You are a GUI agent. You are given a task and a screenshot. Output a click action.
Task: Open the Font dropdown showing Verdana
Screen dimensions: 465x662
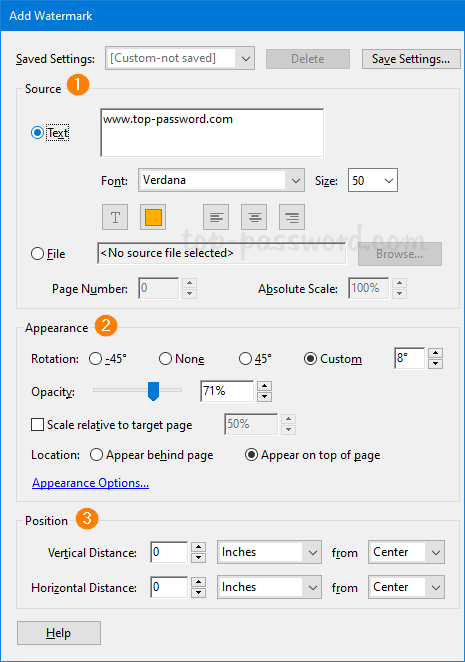click(x=221, y=180)
